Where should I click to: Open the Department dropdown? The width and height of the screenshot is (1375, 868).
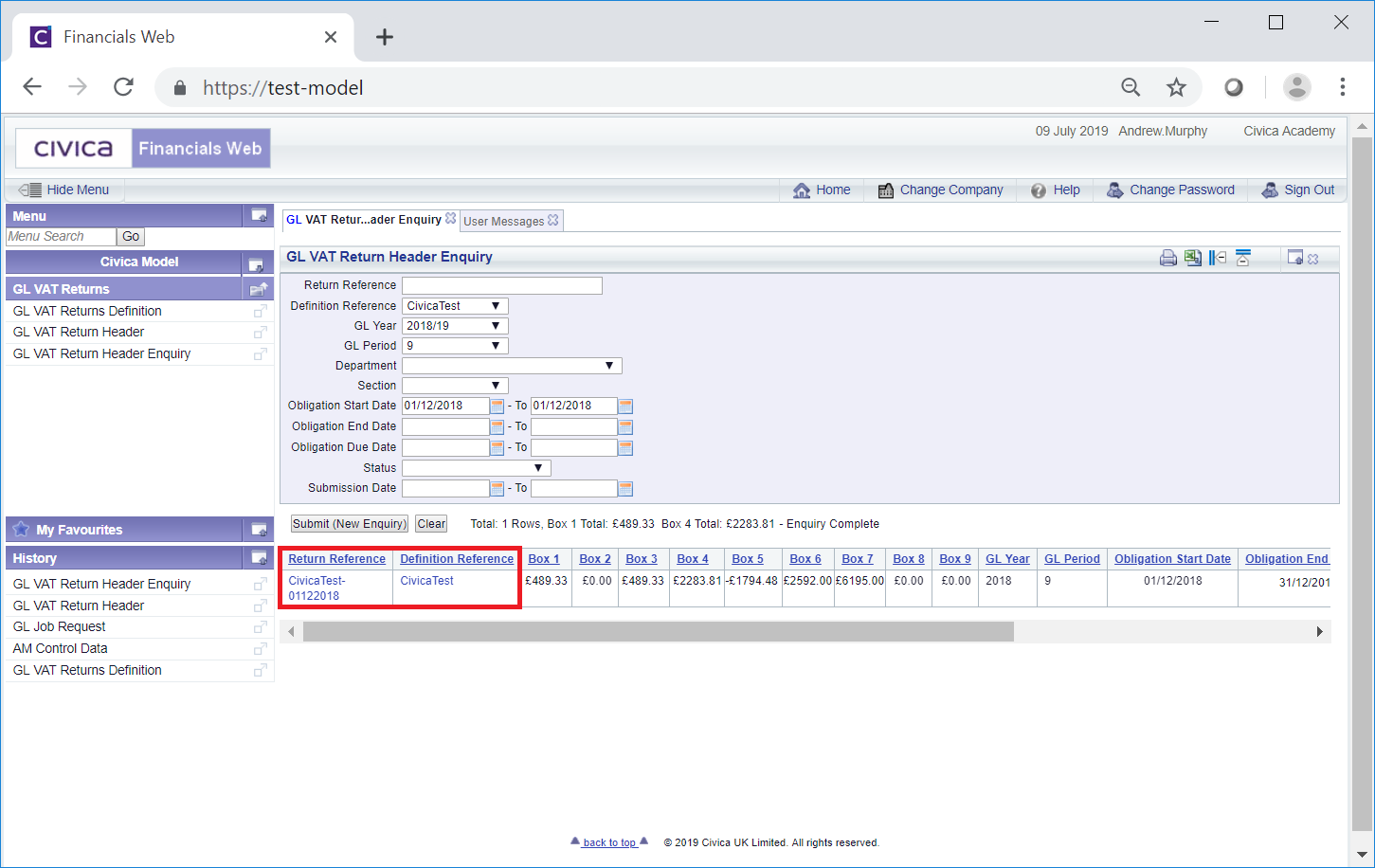[x=512, y=366]
